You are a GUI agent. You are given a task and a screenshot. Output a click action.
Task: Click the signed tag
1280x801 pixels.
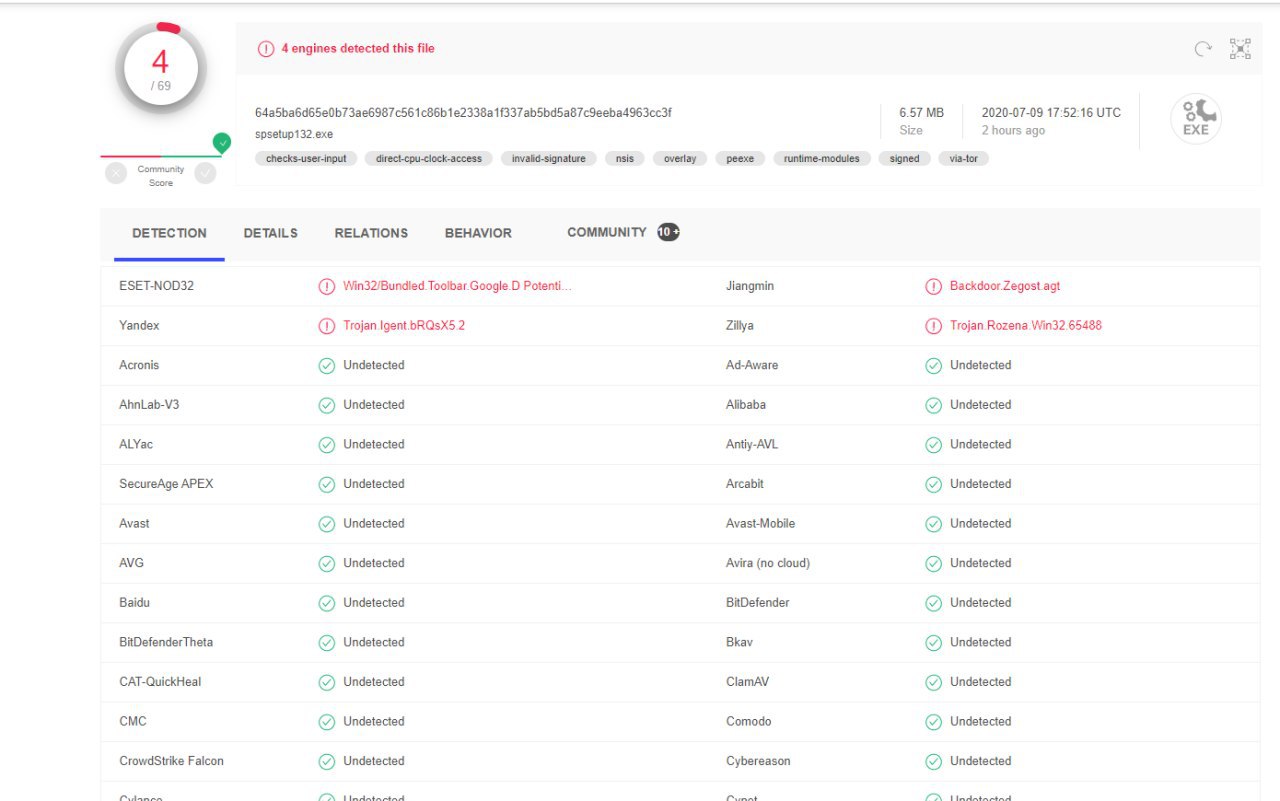point(905,158)
